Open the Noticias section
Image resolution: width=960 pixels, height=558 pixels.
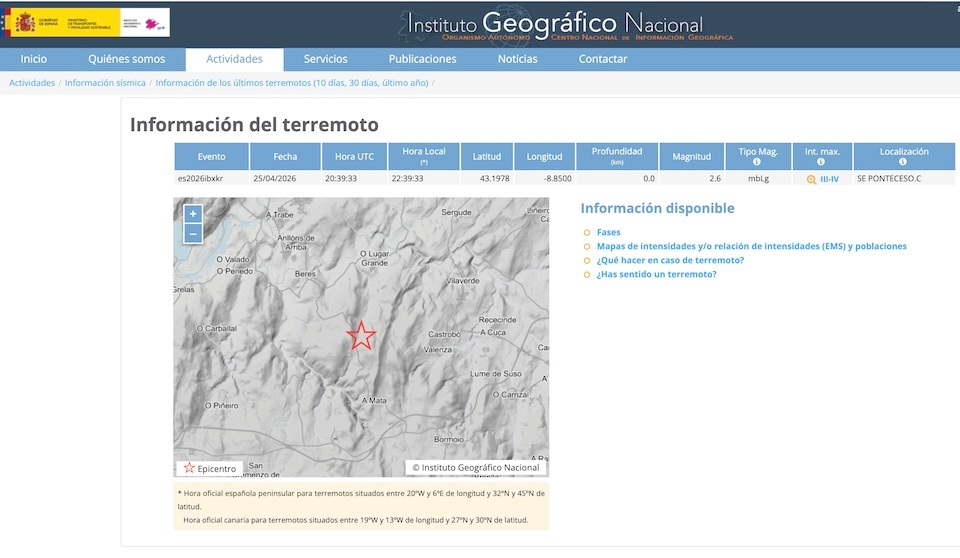[x=517, y=59]
